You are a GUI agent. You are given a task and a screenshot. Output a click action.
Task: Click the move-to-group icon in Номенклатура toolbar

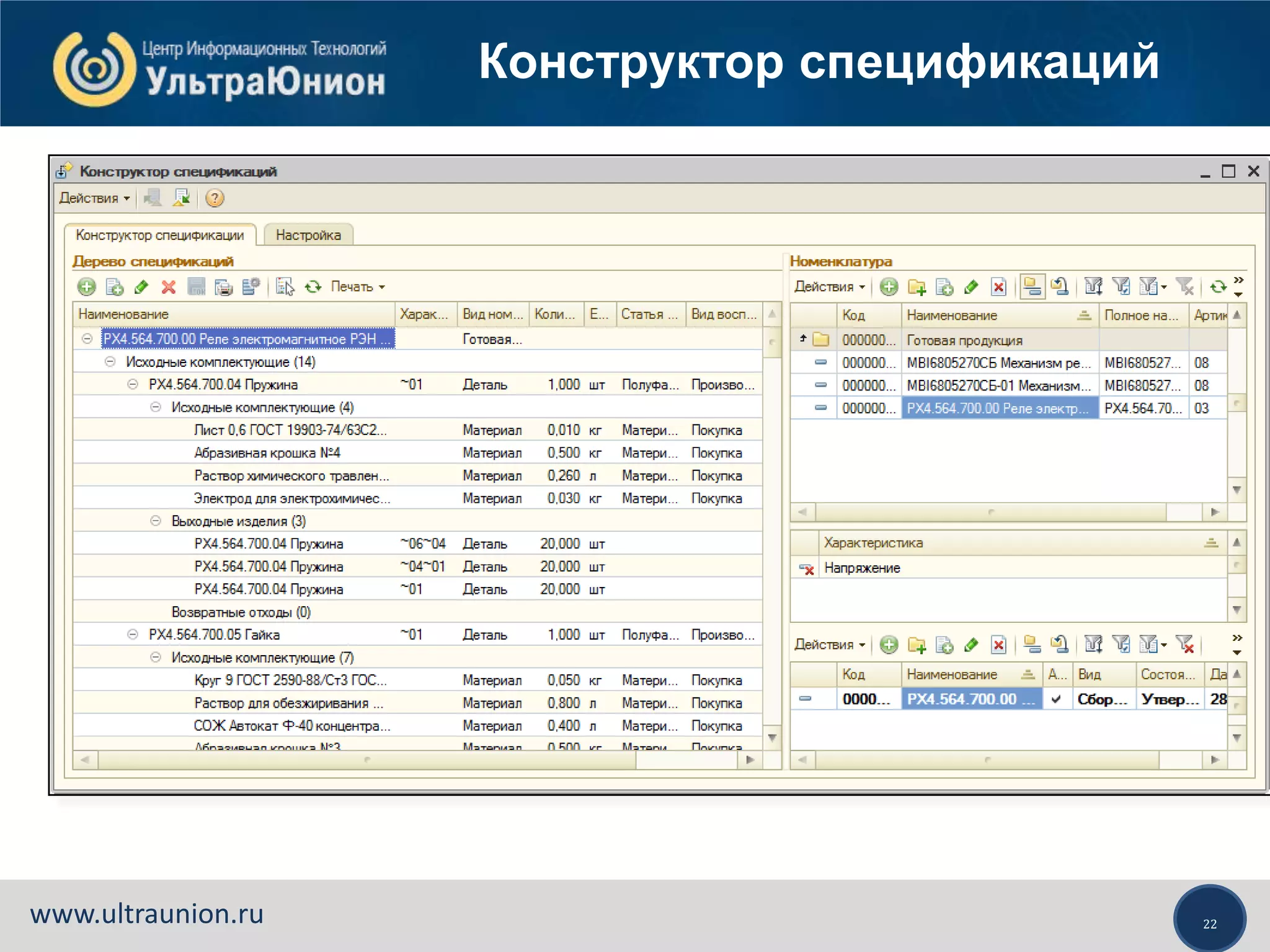[x=1059, y=287]
